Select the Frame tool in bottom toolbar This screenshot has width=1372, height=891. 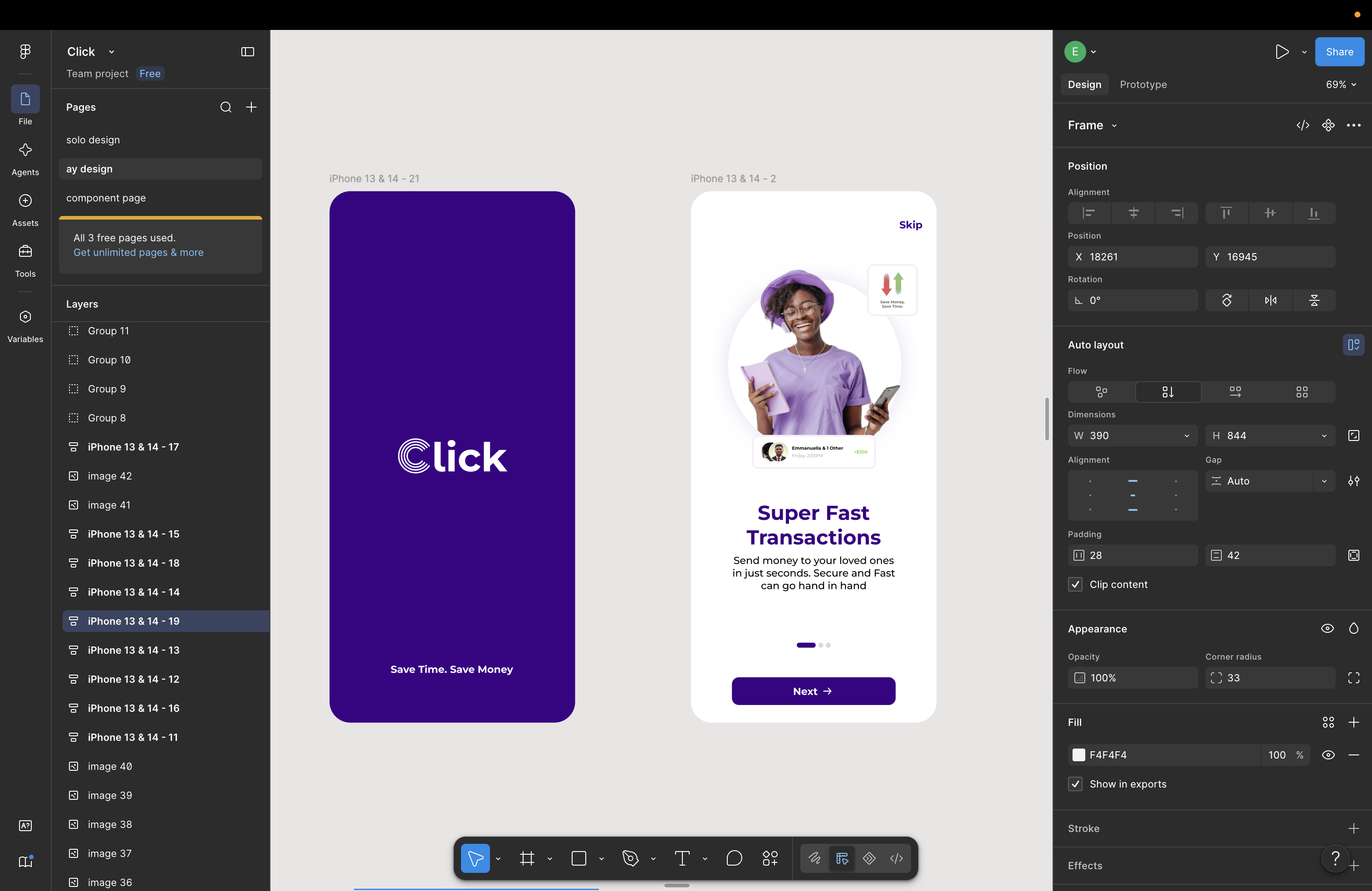tap(527, 858)
